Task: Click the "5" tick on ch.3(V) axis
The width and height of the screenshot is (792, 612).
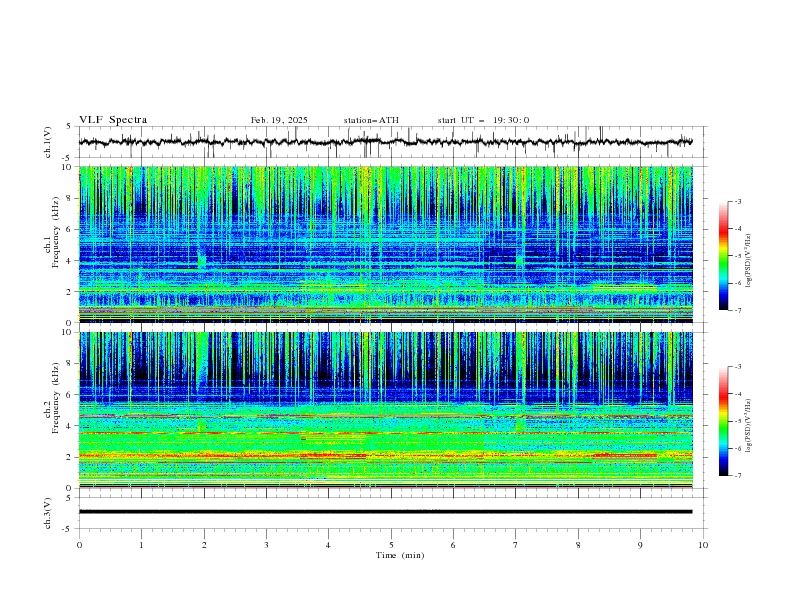Action: coord(70,497)
